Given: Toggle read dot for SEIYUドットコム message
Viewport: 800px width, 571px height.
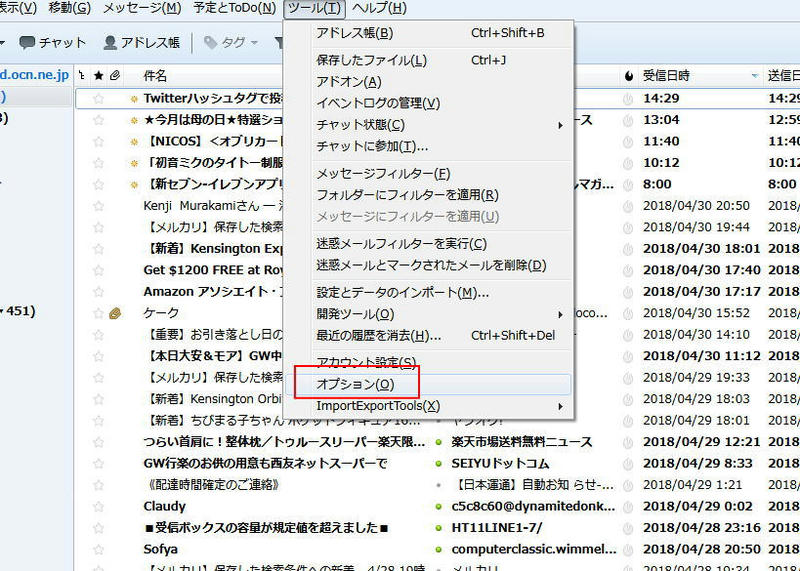Looking at the screenshot, I should (x=438, y=463).
